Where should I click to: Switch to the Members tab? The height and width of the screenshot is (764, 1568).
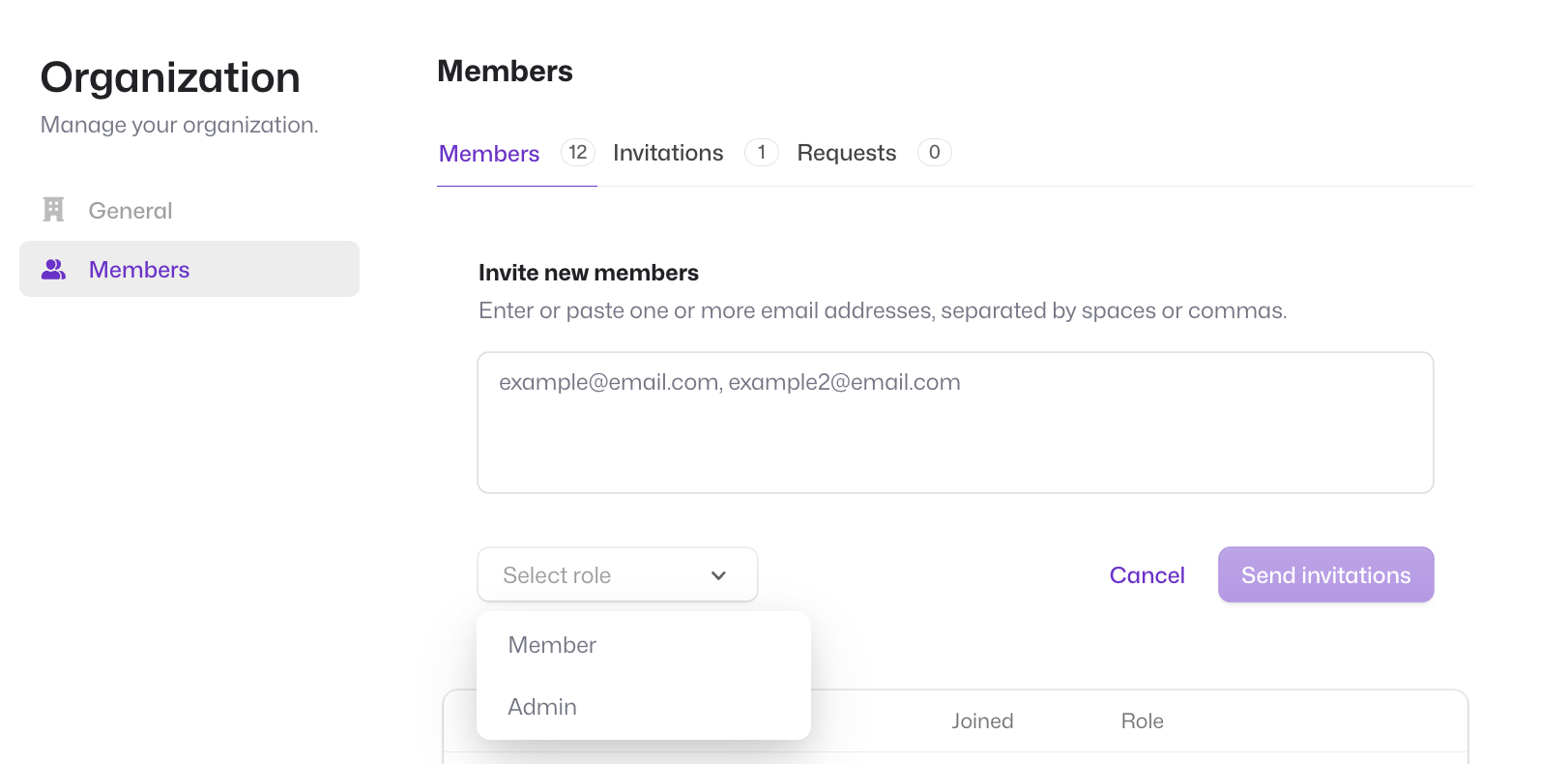489,154
